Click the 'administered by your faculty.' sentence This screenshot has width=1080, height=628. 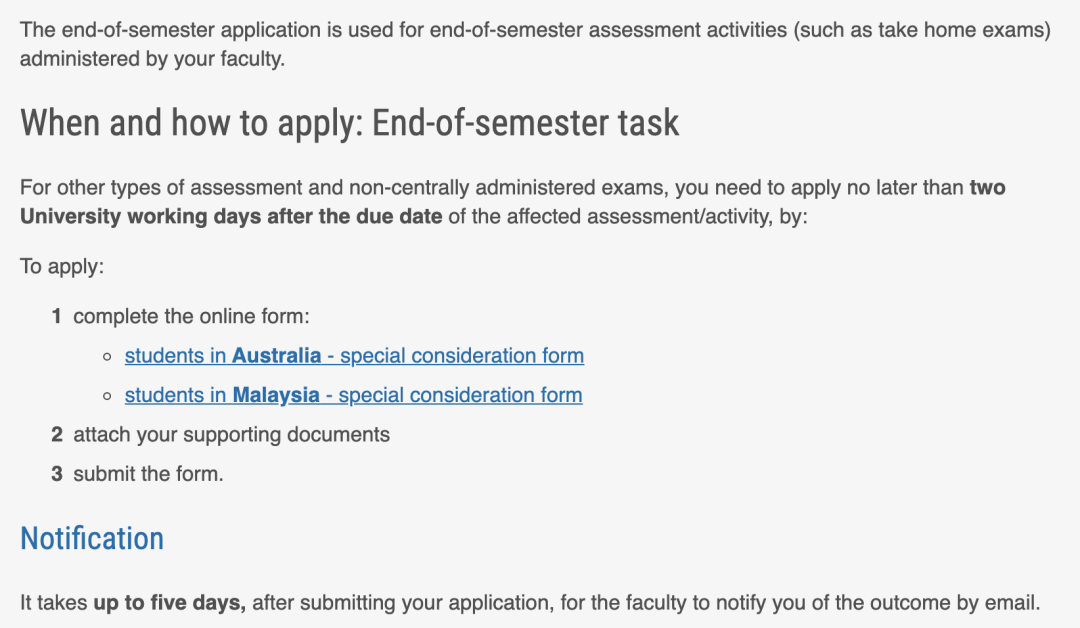tap(152, 59)
